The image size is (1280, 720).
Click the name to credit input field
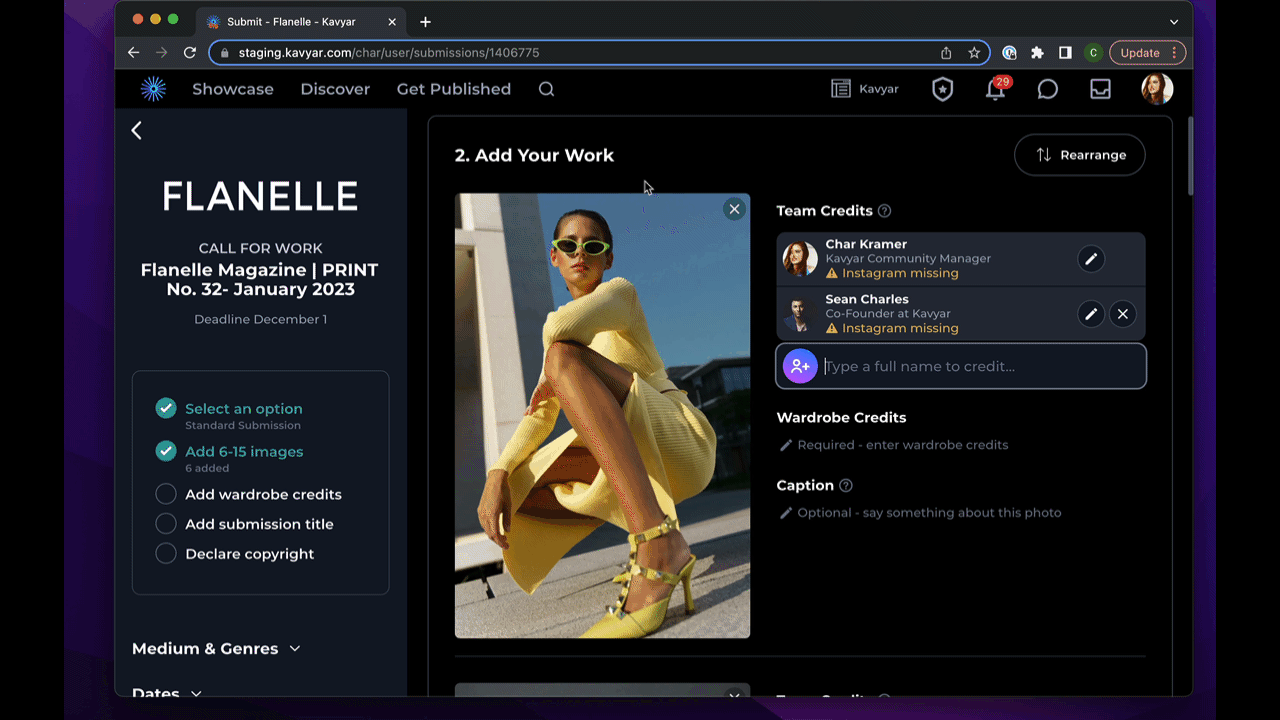[961, 366]
